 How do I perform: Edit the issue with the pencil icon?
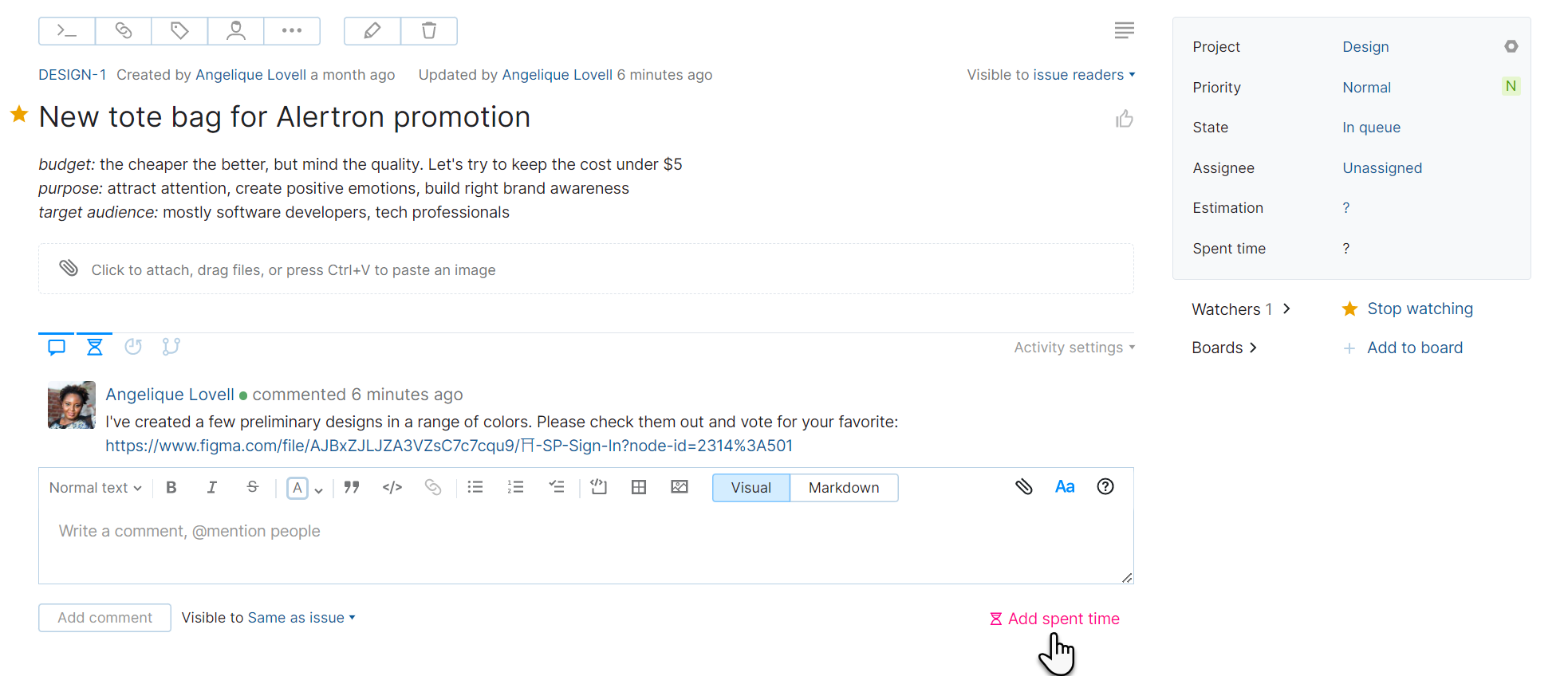tap(372, 31)
